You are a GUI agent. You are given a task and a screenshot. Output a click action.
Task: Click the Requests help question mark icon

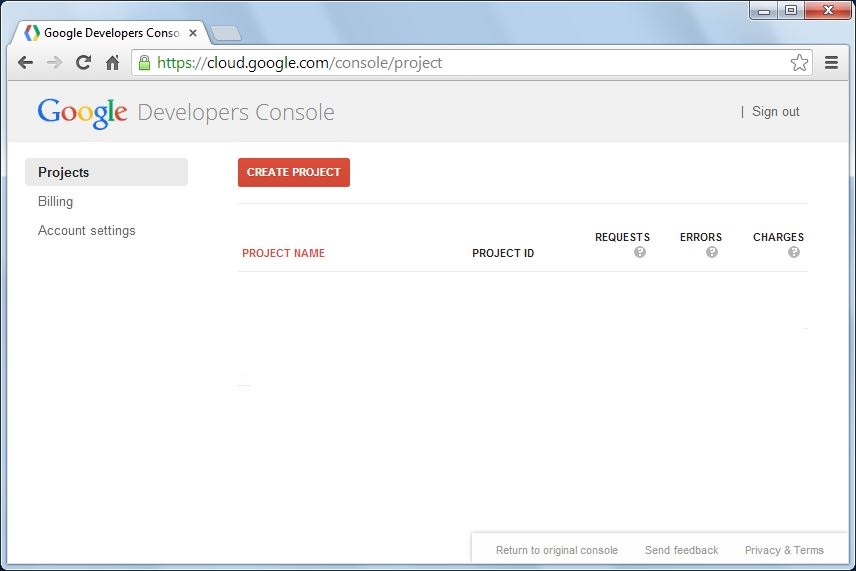(x=640, y=252)
